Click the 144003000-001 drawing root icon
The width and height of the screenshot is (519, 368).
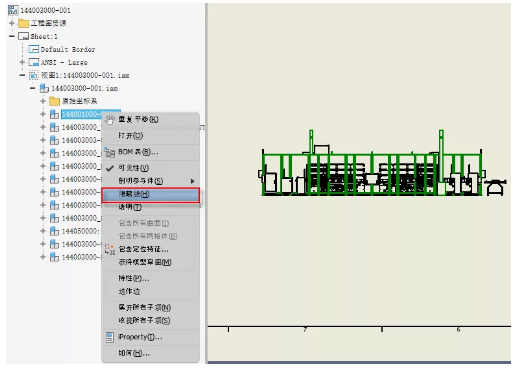click(x=13, y=10)
